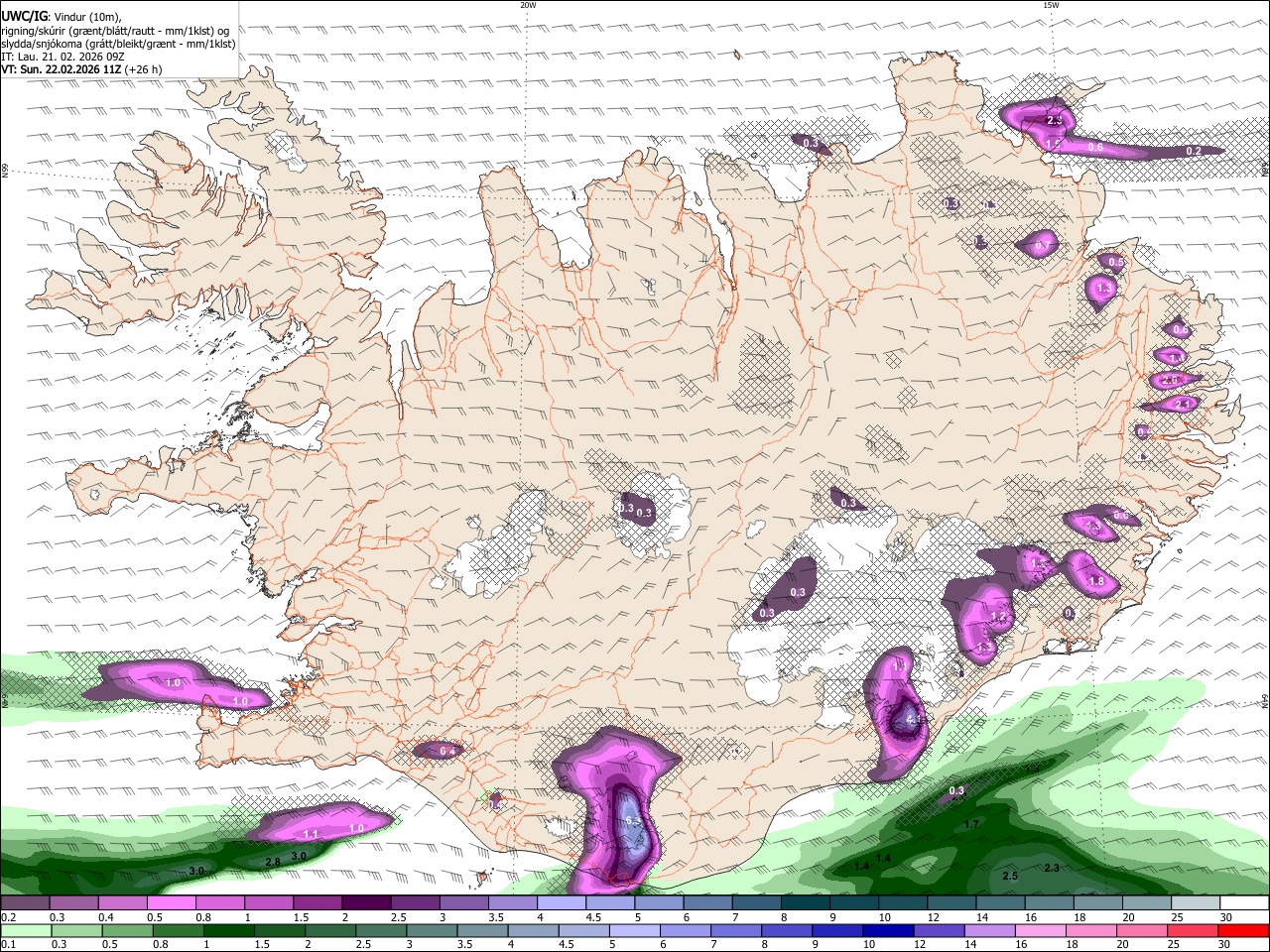Click the 0.7 snowfall value in the northeast
The width and height of the screenshot is (1270, 952).
click(1042, 244)
